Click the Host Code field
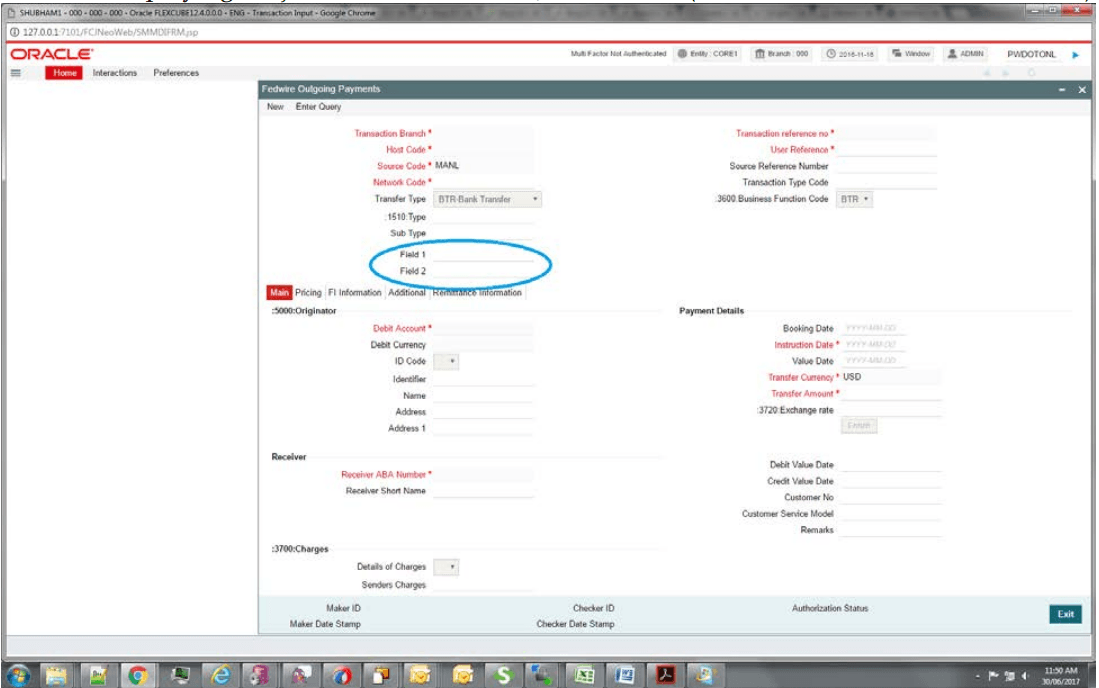Image resolution: width=1099 pixels, height=688 pixels. (483, 149)
